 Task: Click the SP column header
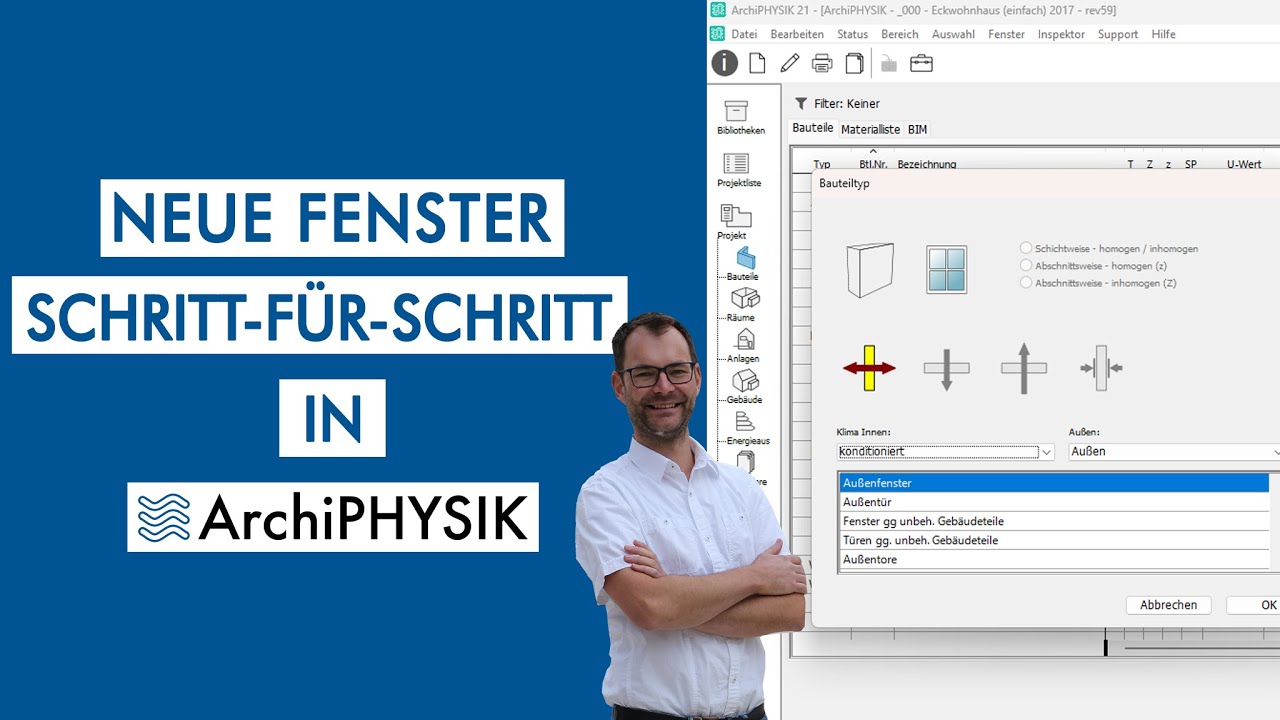coord(1190,164)
